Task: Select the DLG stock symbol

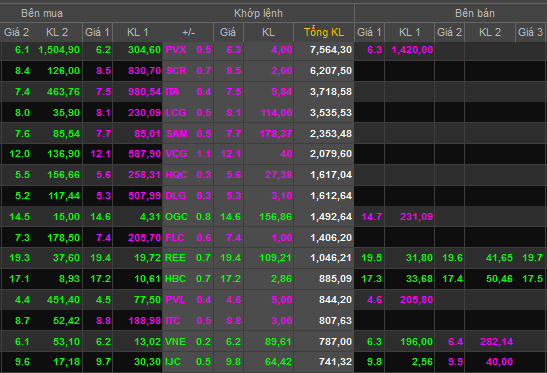Action: [175, 195]
